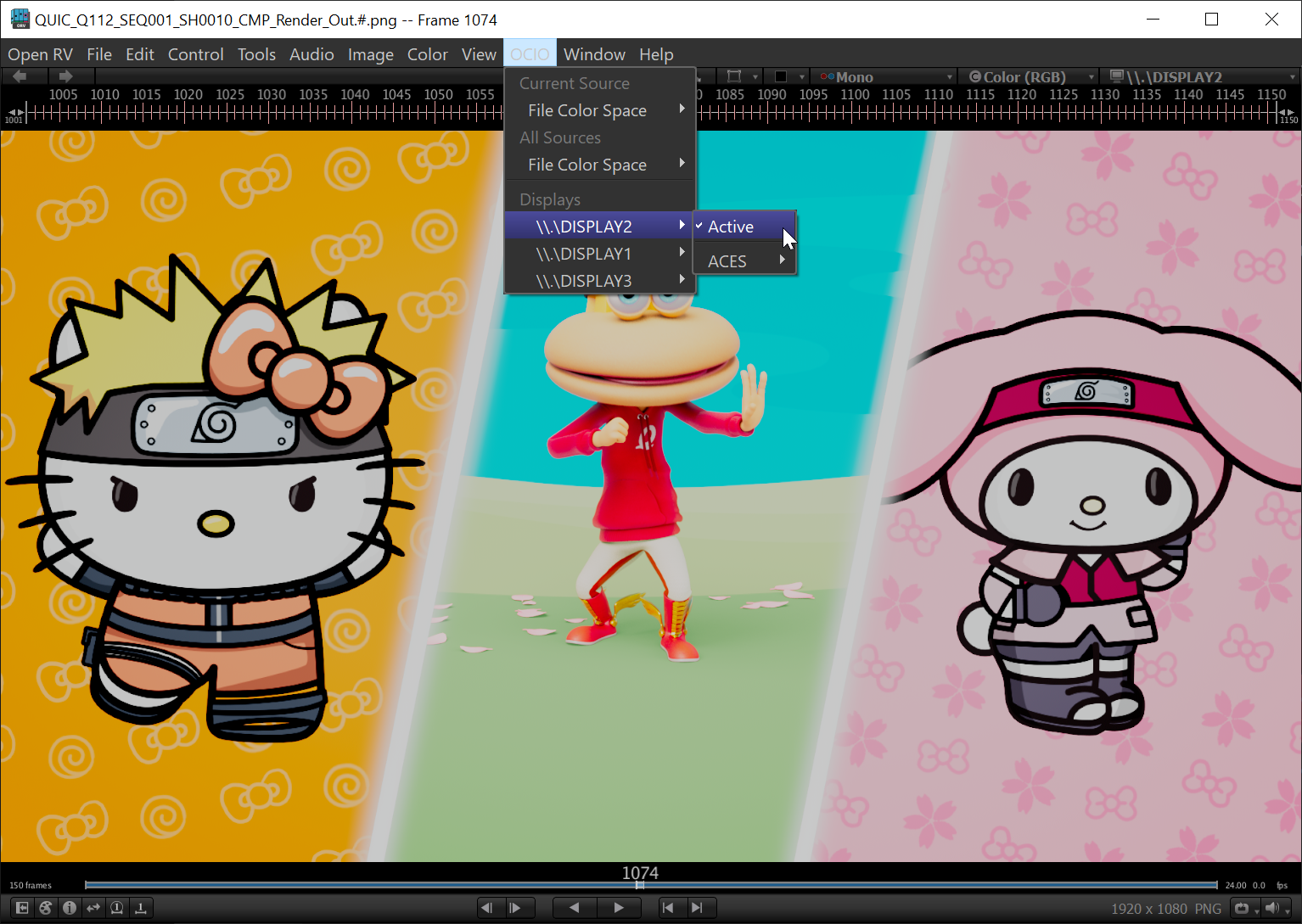Minimize the RV window
This screenshot has height=924, width=1302.
(x=1153, y=20)
